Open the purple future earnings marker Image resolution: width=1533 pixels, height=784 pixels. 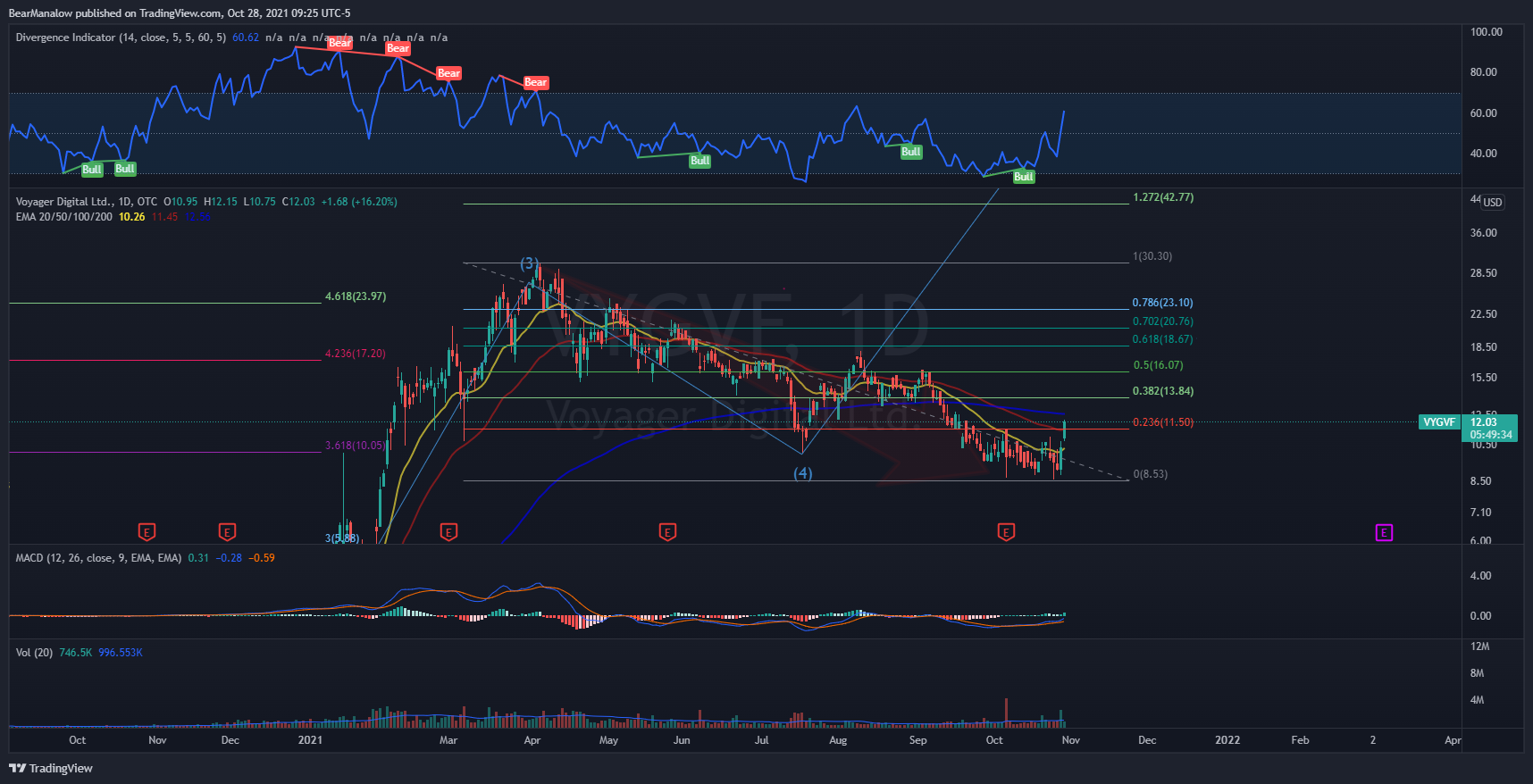[x=1384, y=533]
